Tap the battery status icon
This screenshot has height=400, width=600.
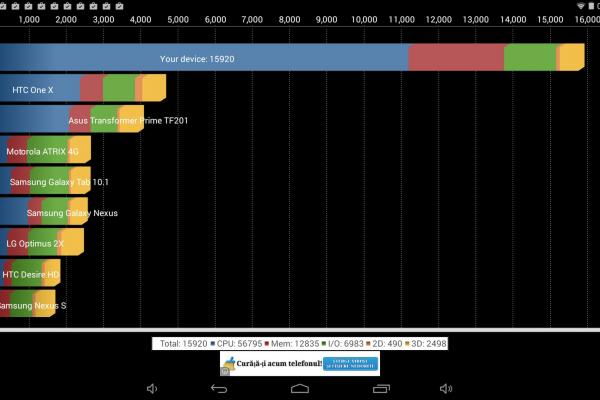(x=591, y=6)
